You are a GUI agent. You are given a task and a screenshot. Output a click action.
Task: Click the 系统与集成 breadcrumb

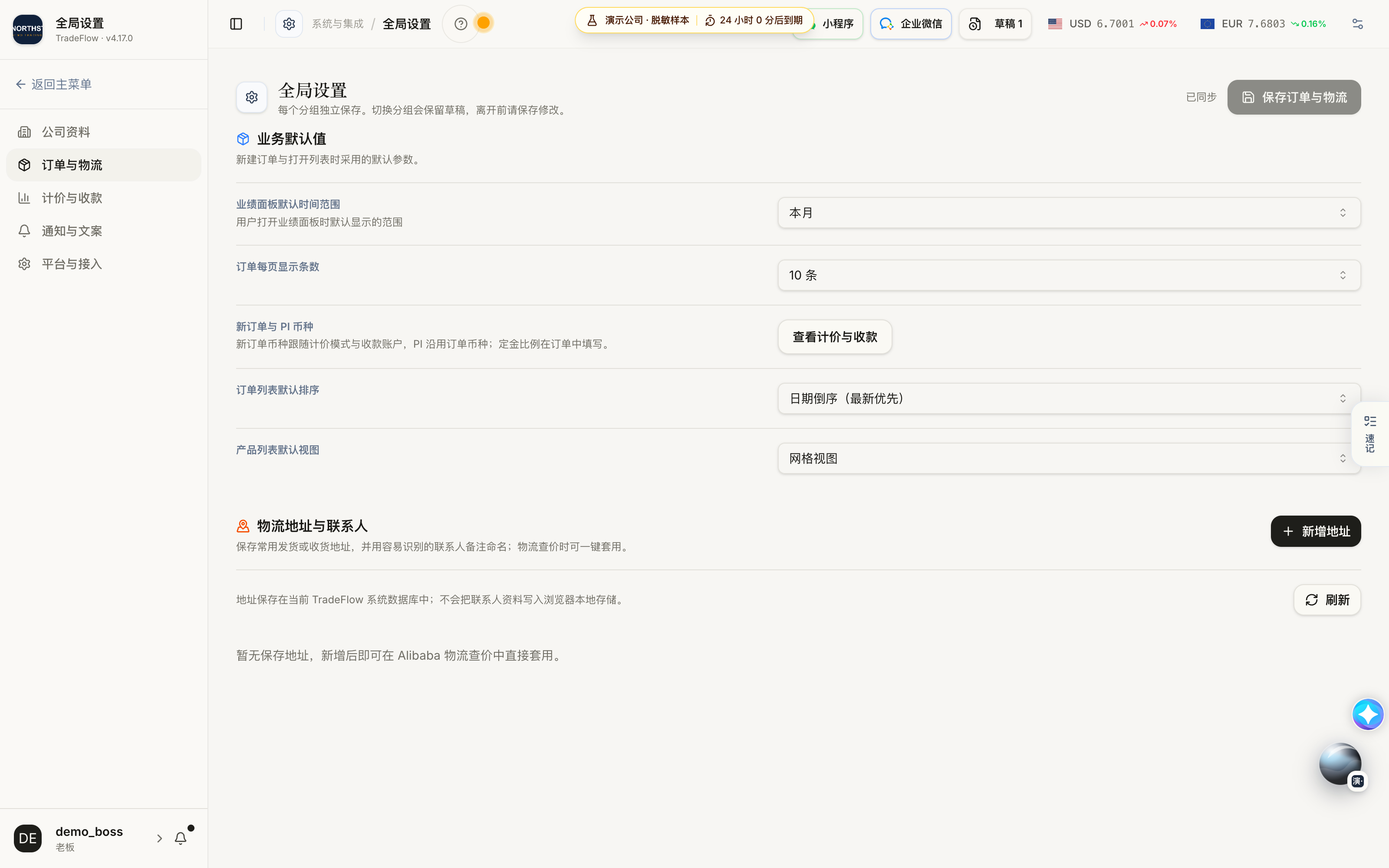[x=338, y=23]
